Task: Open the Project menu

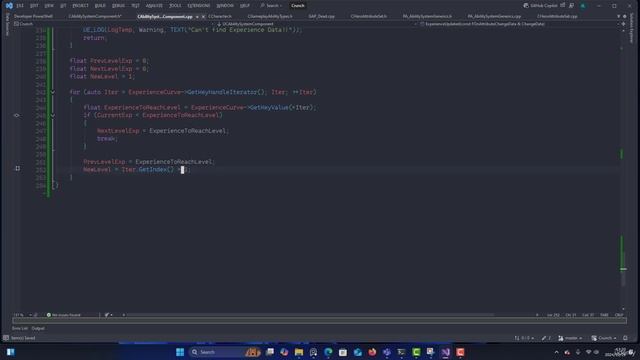Action: pos(80,6)
